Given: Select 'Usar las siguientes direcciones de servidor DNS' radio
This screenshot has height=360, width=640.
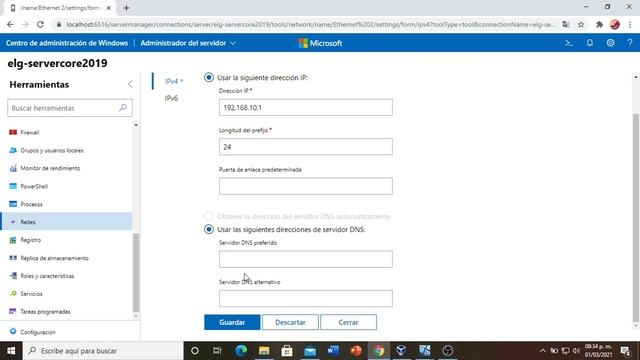Looking at the screenshot, I should 209,229.
